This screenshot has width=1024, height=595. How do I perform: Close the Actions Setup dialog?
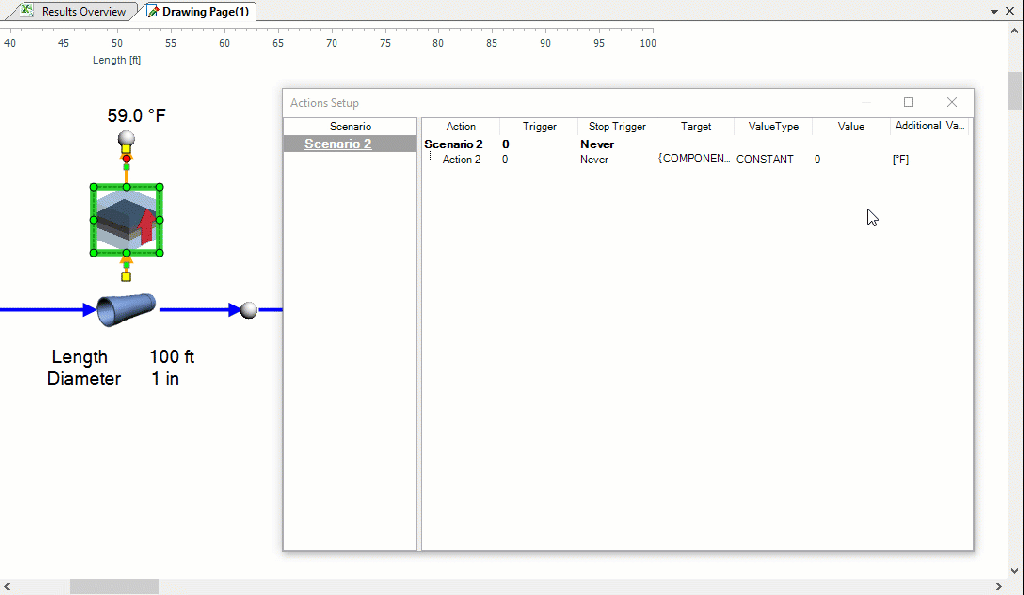(x=952, y=102)
